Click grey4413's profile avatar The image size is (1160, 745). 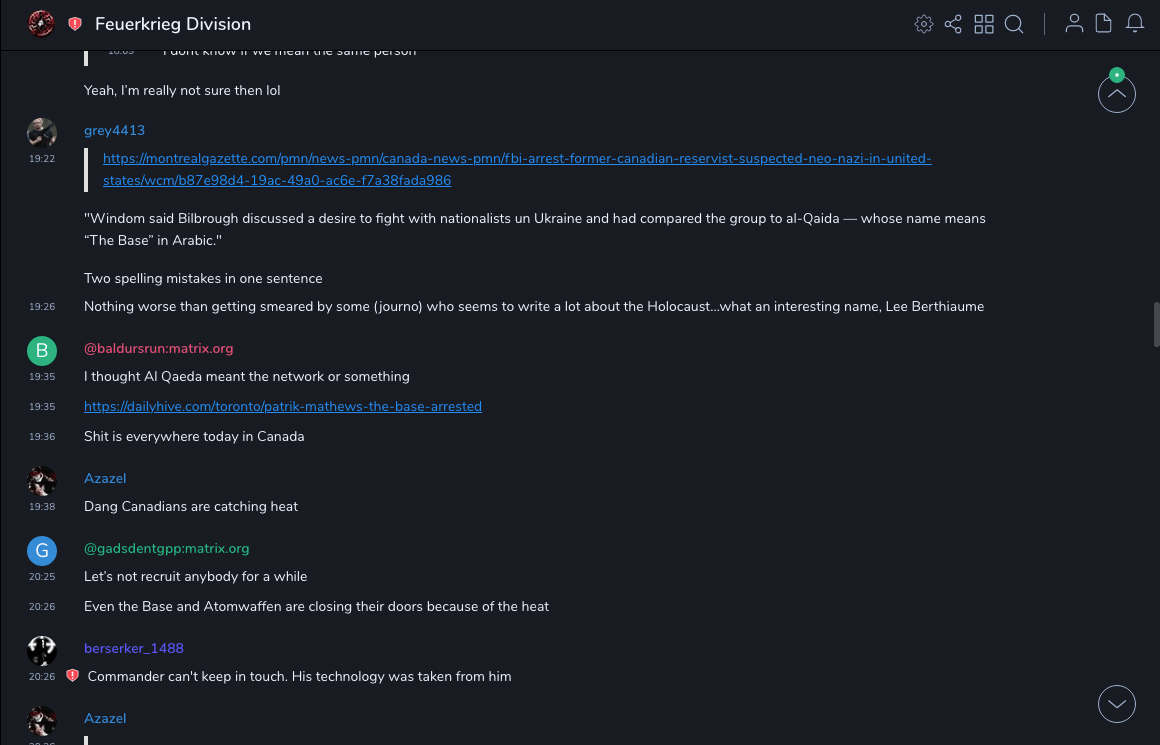point(42,132)
